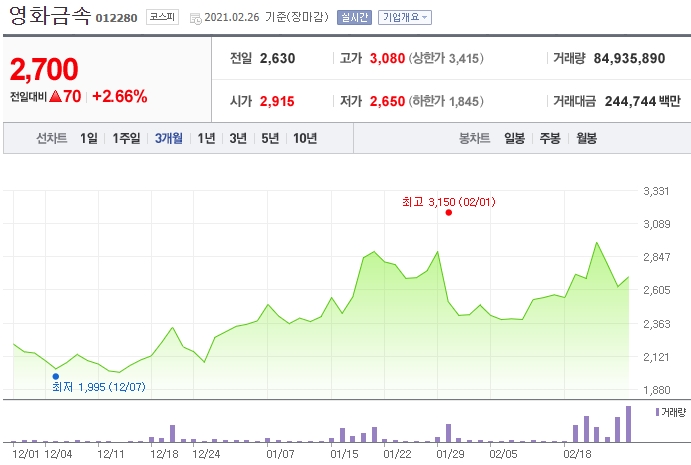
Task: Switch to 일봉 daily candle chart
Action: (514, 138)
